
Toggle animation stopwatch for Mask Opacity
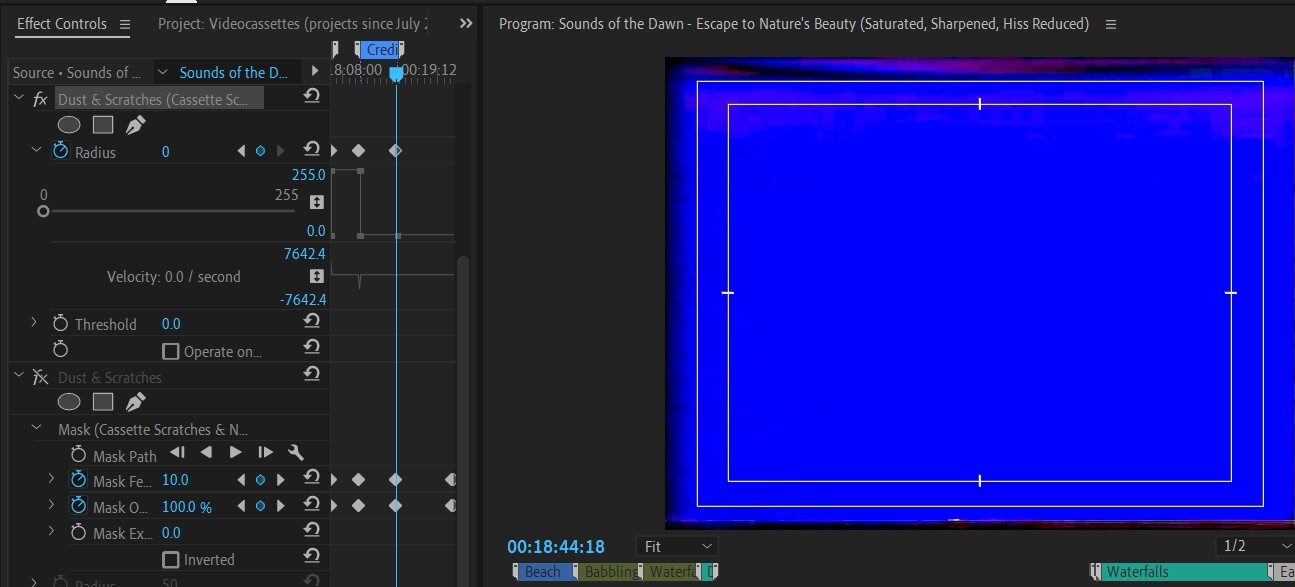point(78,506)
